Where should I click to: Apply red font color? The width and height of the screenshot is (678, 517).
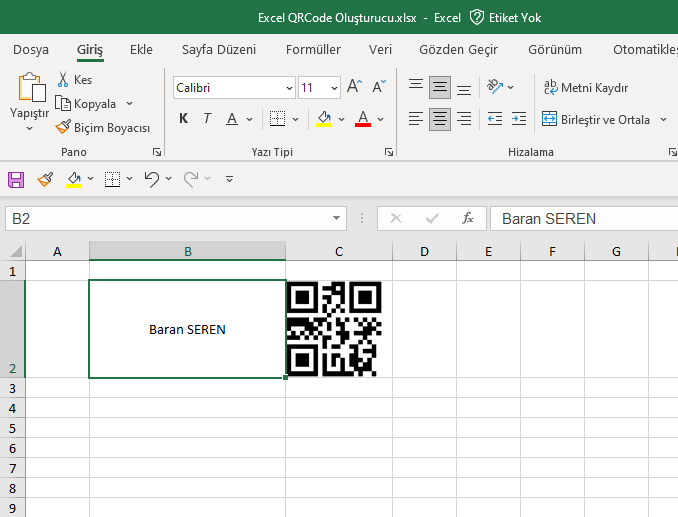click(x=363, y=118)
